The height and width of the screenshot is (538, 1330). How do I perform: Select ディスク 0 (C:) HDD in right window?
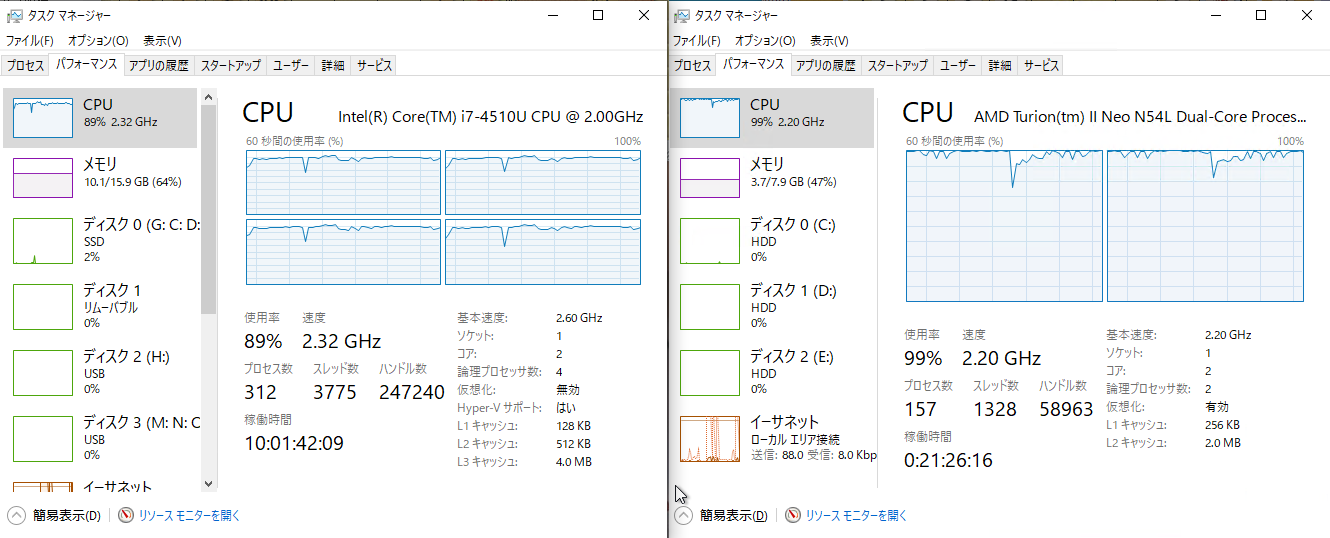tap(772, 241)
